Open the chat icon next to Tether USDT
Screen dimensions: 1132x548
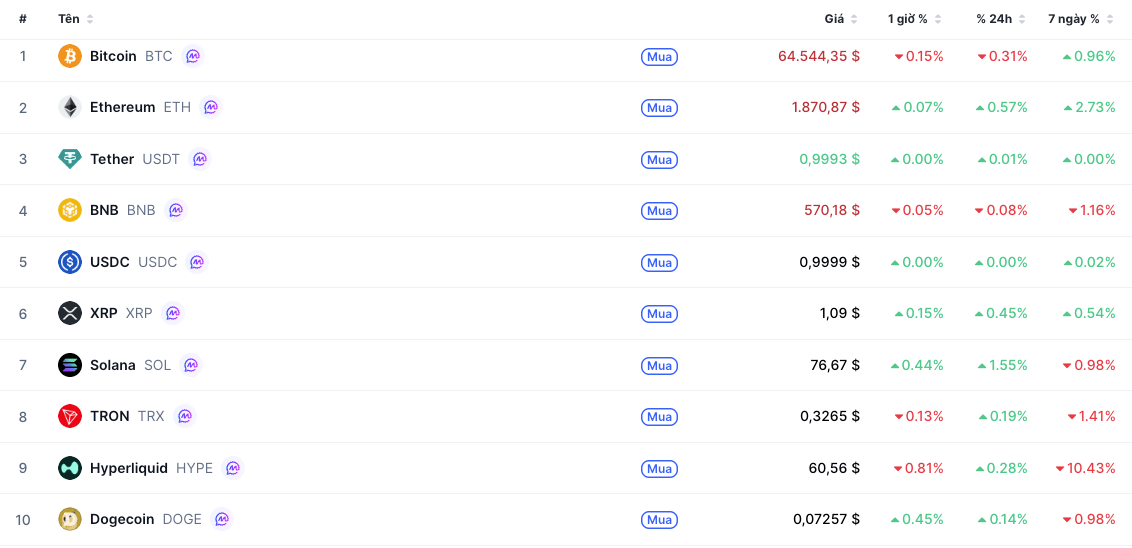200,159
